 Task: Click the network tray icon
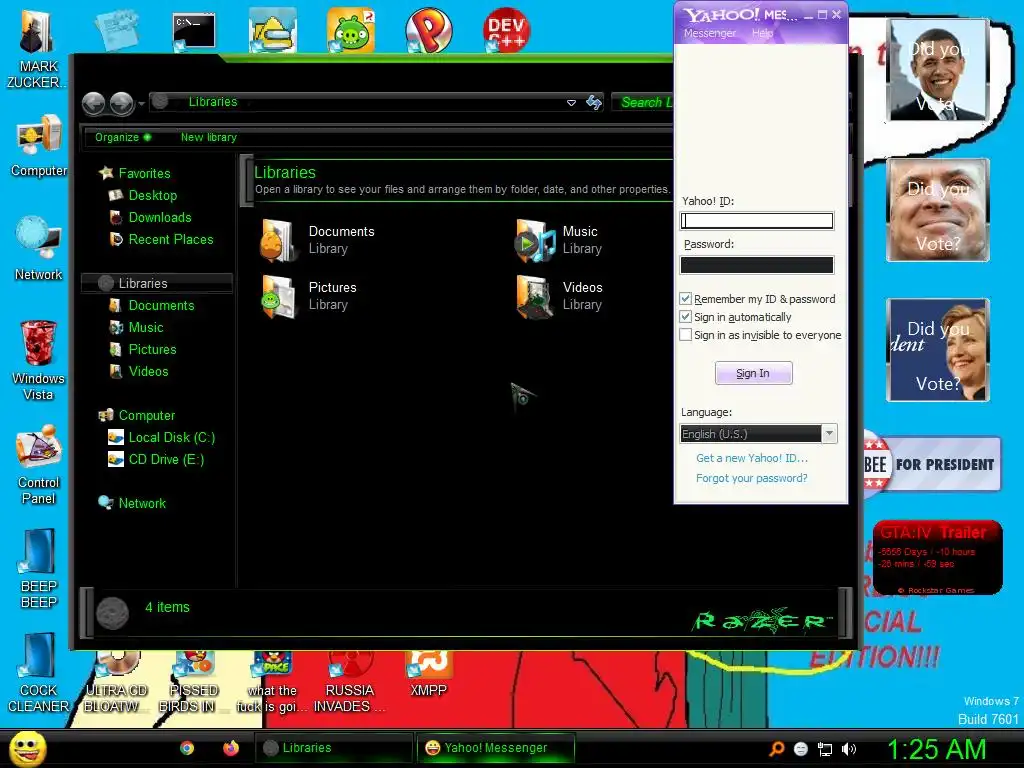(825, 749)
